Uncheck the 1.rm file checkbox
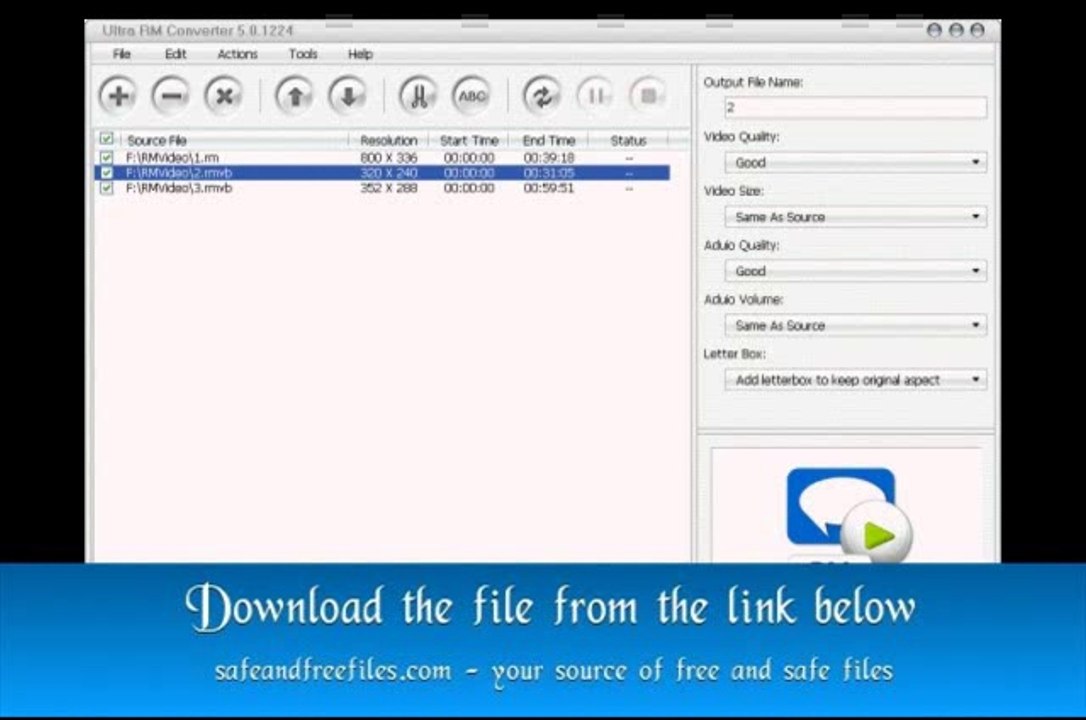Image resolution: width=1086 pixels, height=720 pixels. click(x=107, y=158)
